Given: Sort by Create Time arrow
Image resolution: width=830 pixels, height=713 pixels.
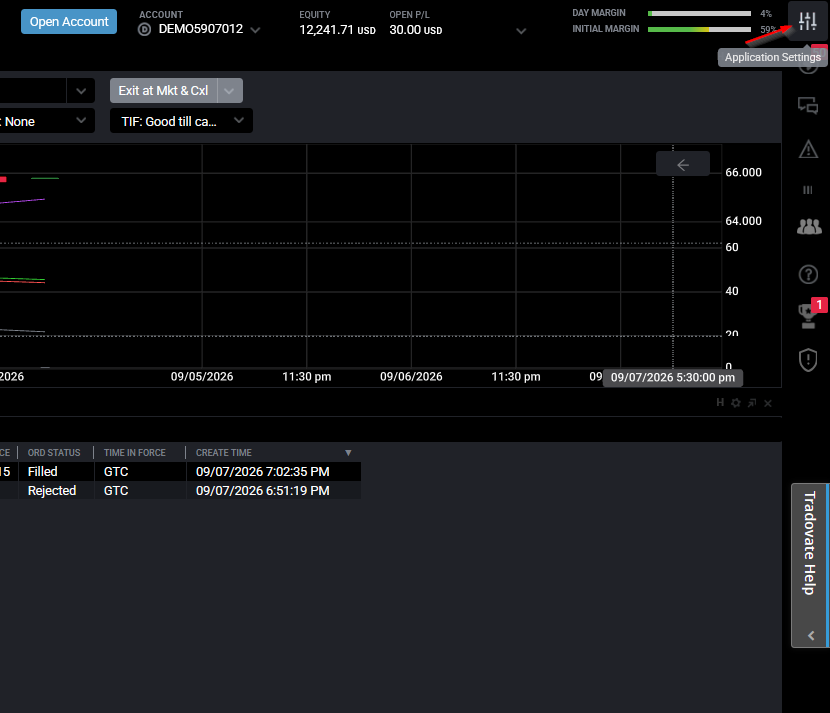Looking at the screenshot, I should pyautogui.click(x=348, y=453).
